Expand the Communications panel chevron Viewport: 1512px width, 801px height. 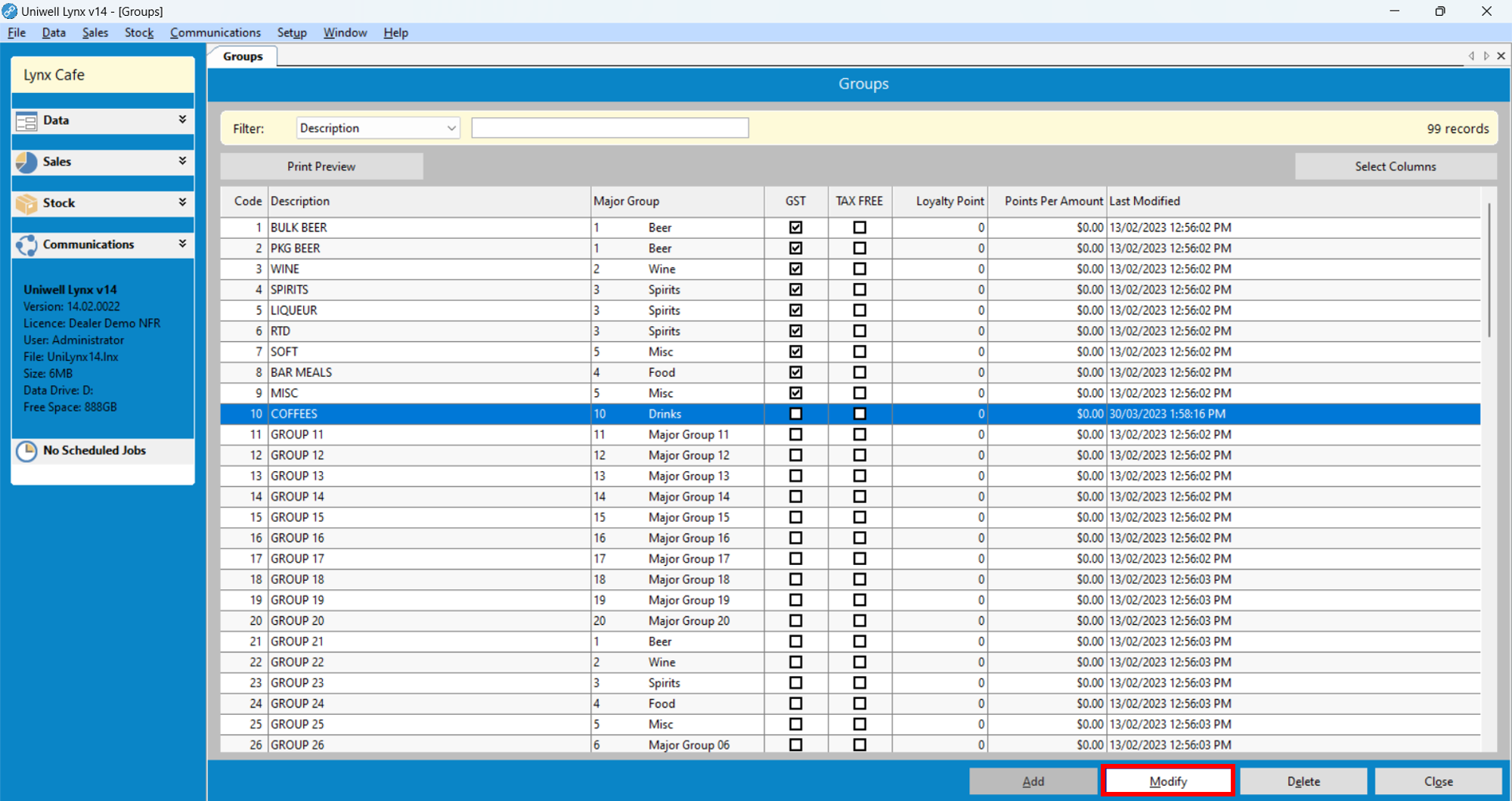182,244
